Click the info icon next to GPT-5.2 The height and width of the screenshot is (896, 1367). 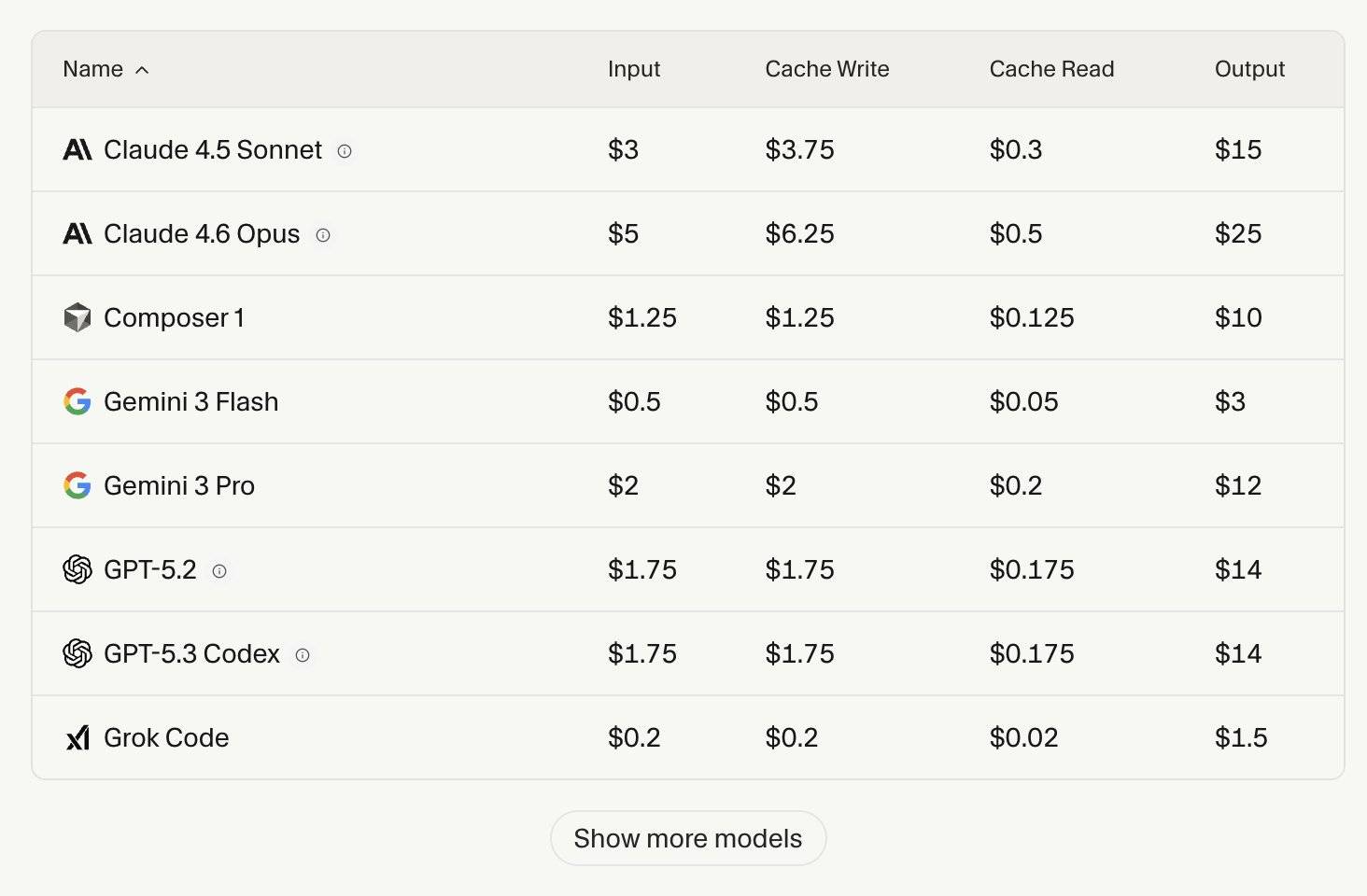(219, 571)
